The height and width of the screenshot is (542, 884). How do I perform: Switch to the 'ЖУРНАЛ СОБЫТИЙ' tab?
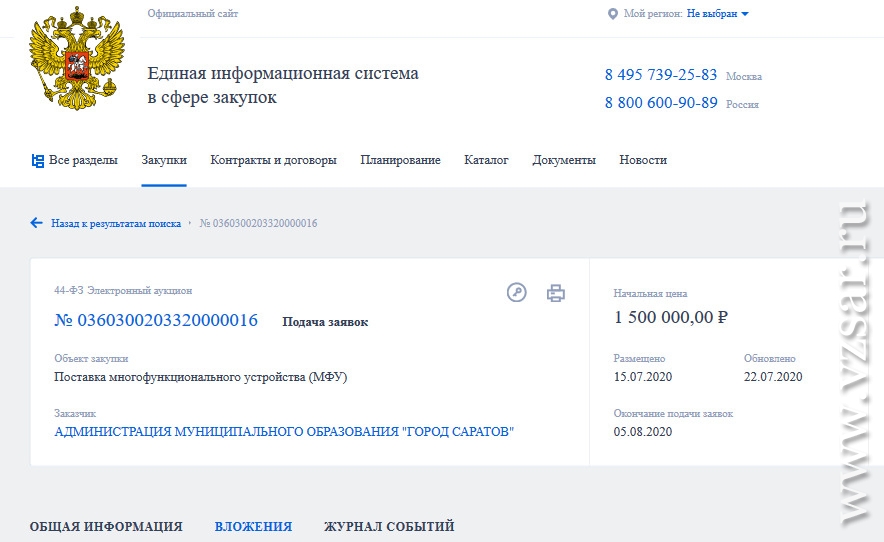pyautogui.click(x=389, y=527)
